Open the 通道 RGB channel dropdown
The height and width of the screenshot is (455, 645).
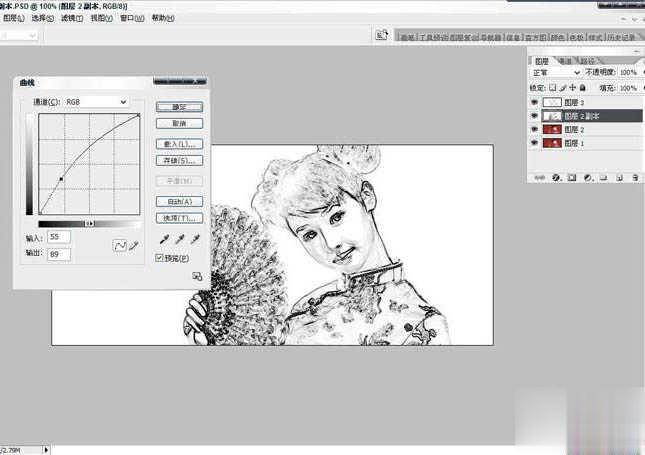pyautogui.click(x=96, y=102)
